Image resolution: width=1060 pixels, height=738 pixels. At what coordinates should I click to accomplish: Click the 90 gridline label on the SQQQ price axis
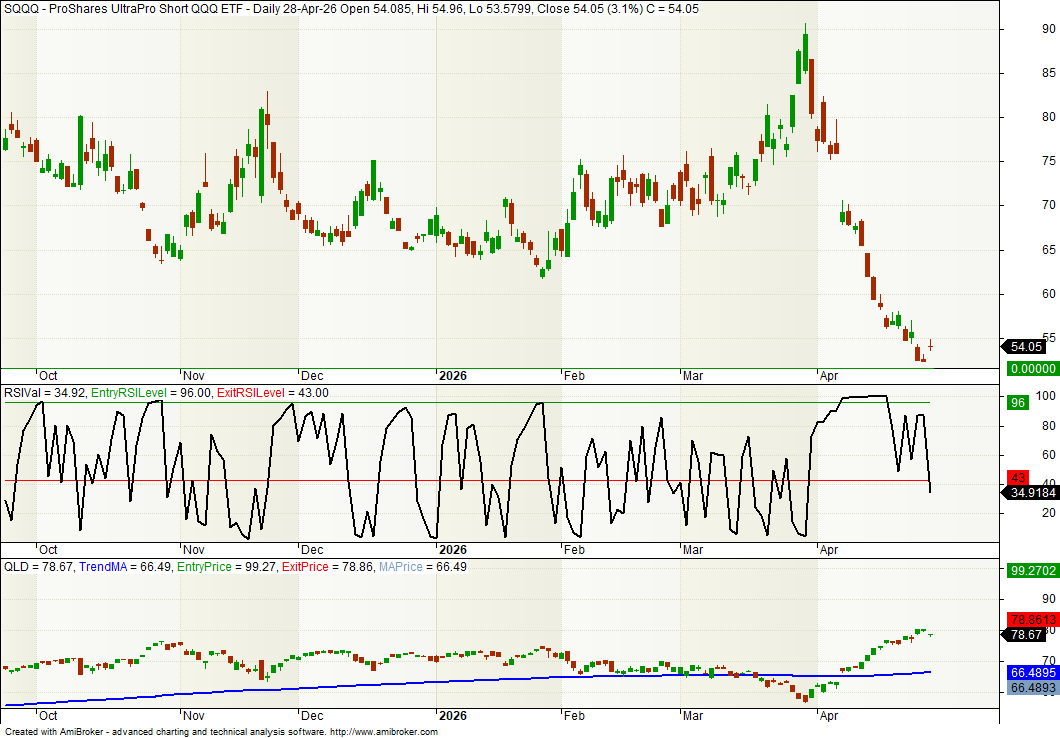pyautogui.click(x=1022, y=29)
